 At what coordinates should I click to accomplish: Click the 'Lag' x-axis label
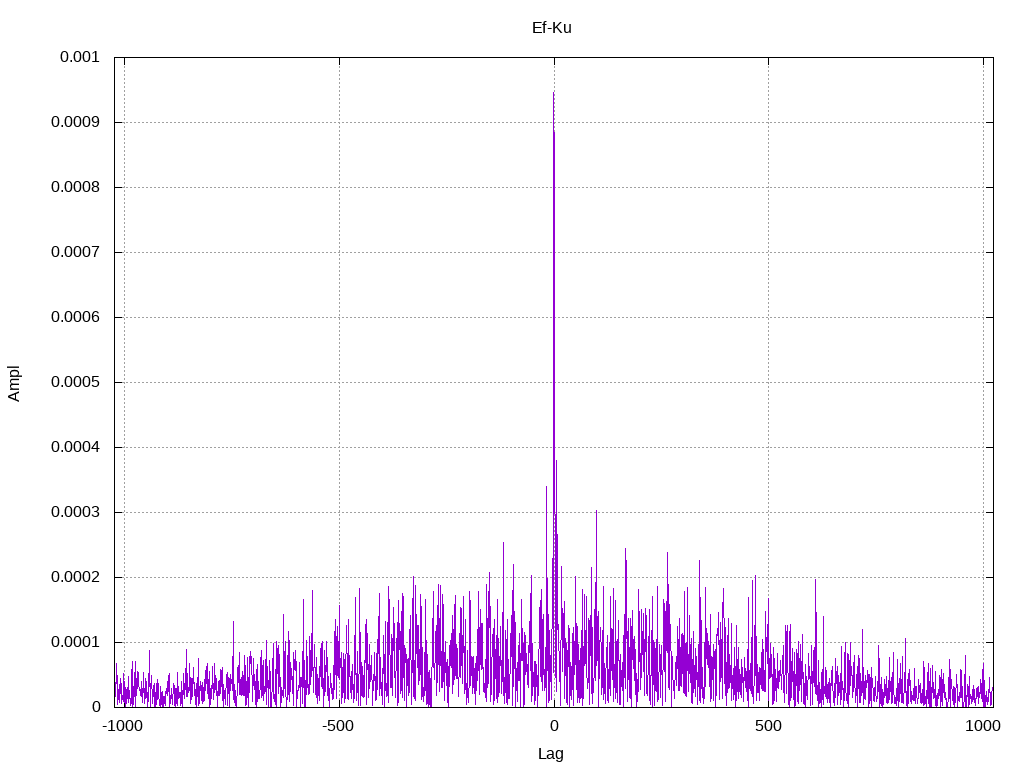pos(551,754)
